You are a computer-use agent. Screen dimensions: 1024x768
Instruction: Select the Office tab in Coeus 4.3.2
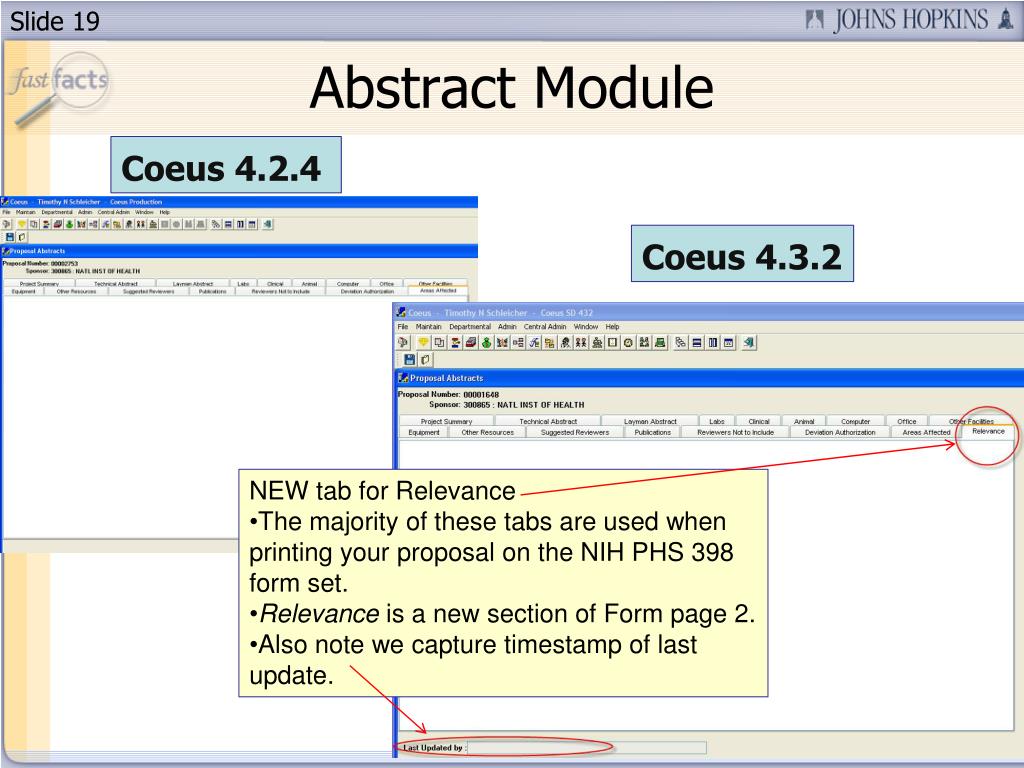[906, 421]
